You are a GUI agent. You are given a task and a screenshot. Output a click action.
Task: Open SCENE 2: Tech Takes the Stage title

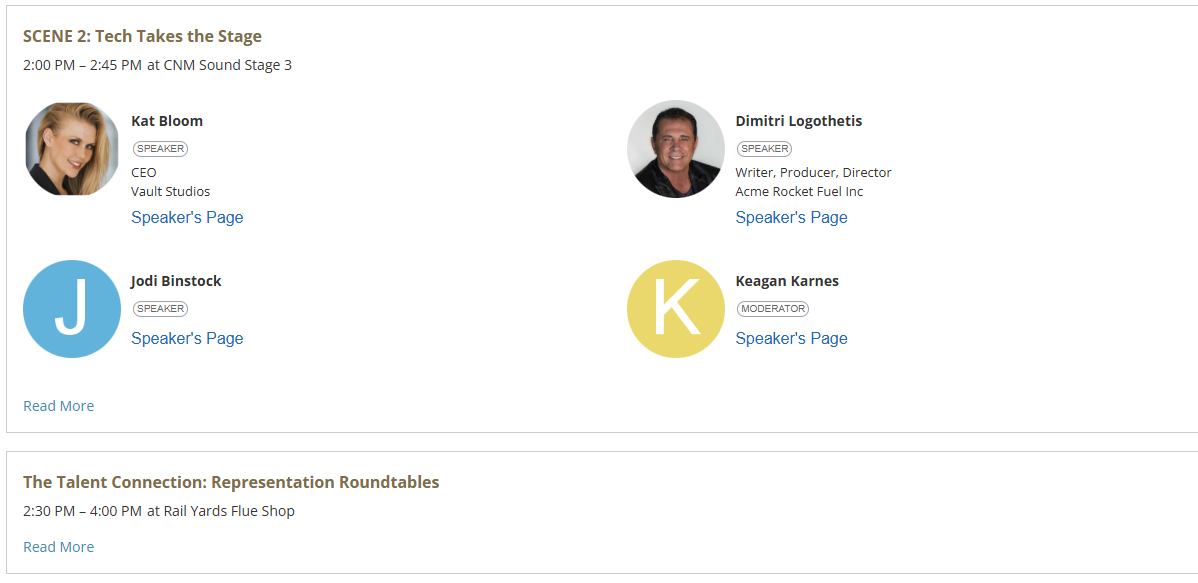tap(142, 36)
